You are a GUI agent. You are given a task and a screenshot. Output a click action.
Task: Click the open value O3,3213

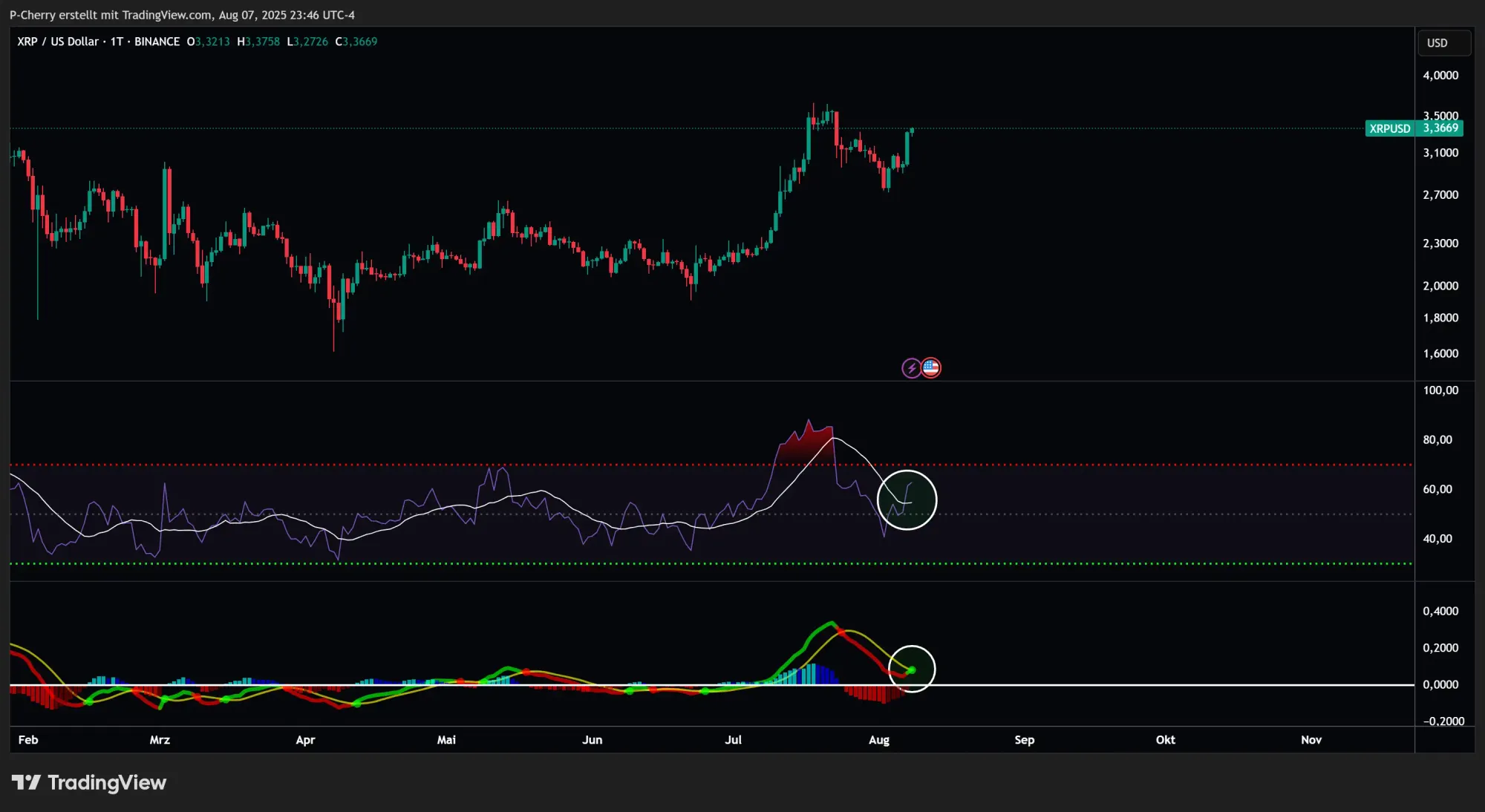208,42
